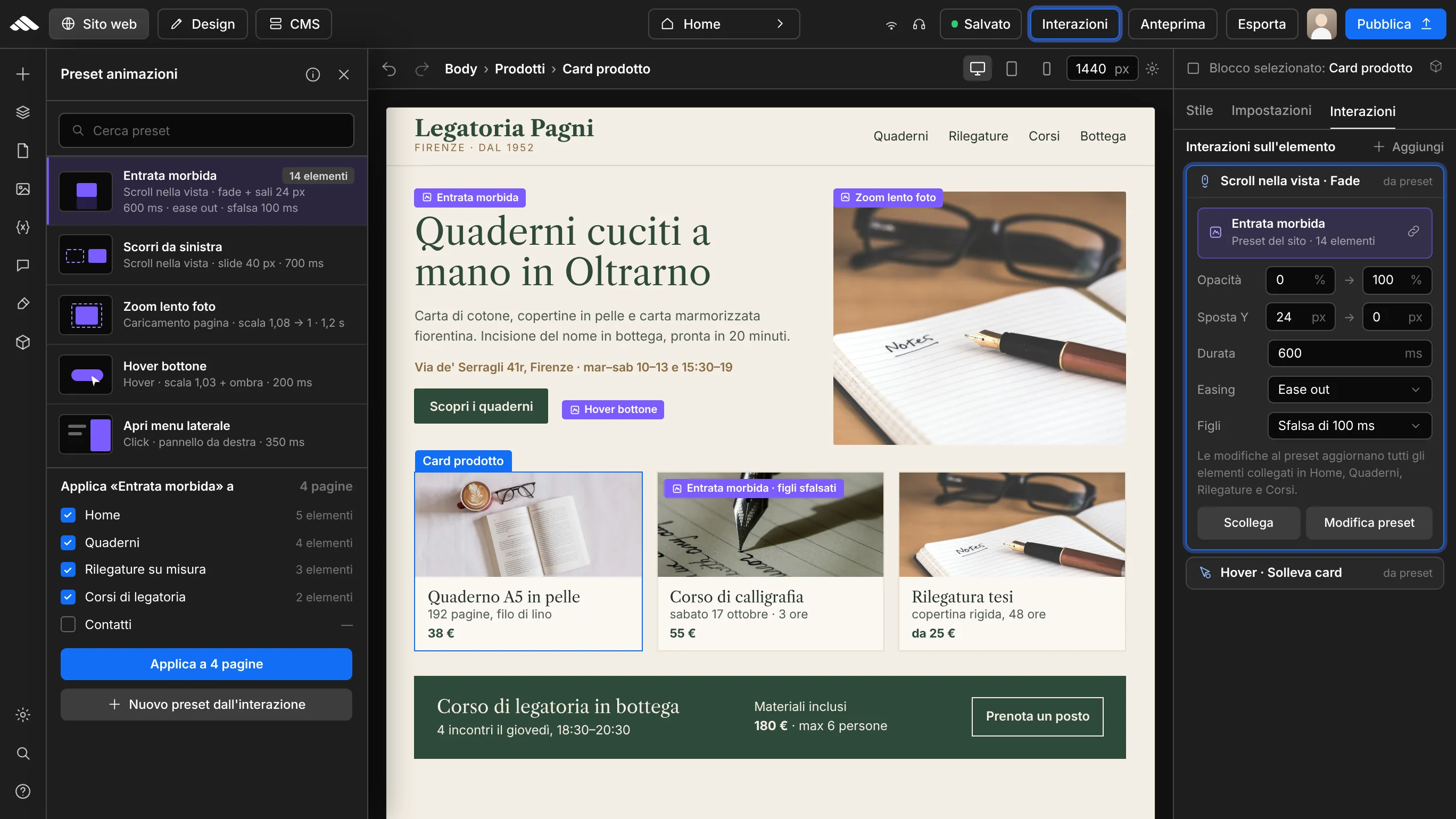Click the canvas light mode sun icon
The height and width of the screenshot is (819, 1456).
(1153, 69)
